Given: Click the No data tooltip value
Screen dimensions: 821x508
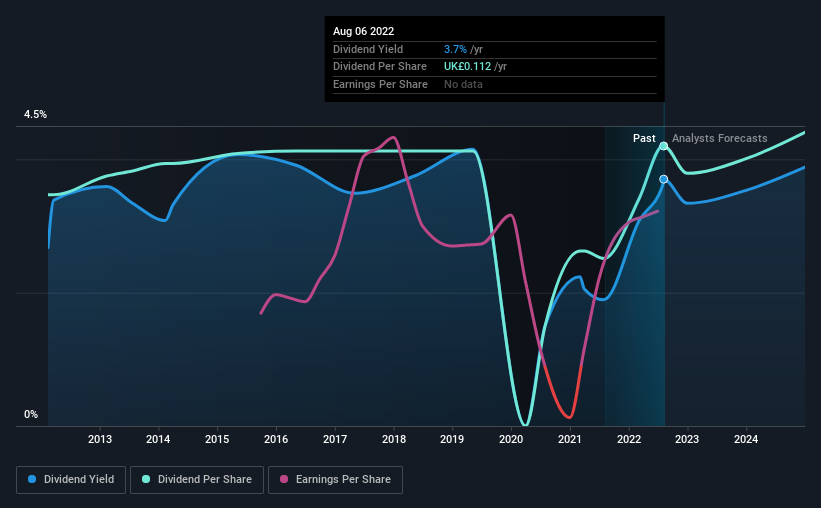Looking at the screenshot, I should click(x=463, y=84).
